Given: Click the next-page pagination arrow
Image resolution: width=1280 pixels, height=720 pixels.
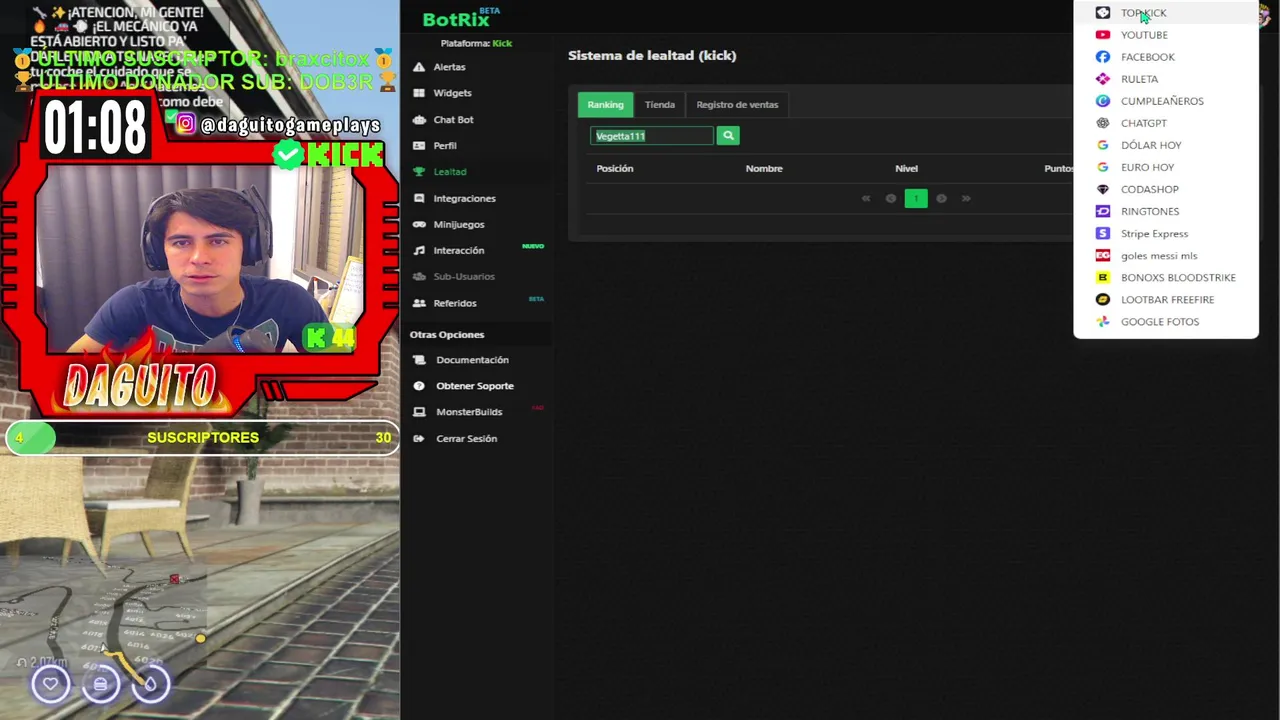Looking at the screenshot, I should pos(941,198).
